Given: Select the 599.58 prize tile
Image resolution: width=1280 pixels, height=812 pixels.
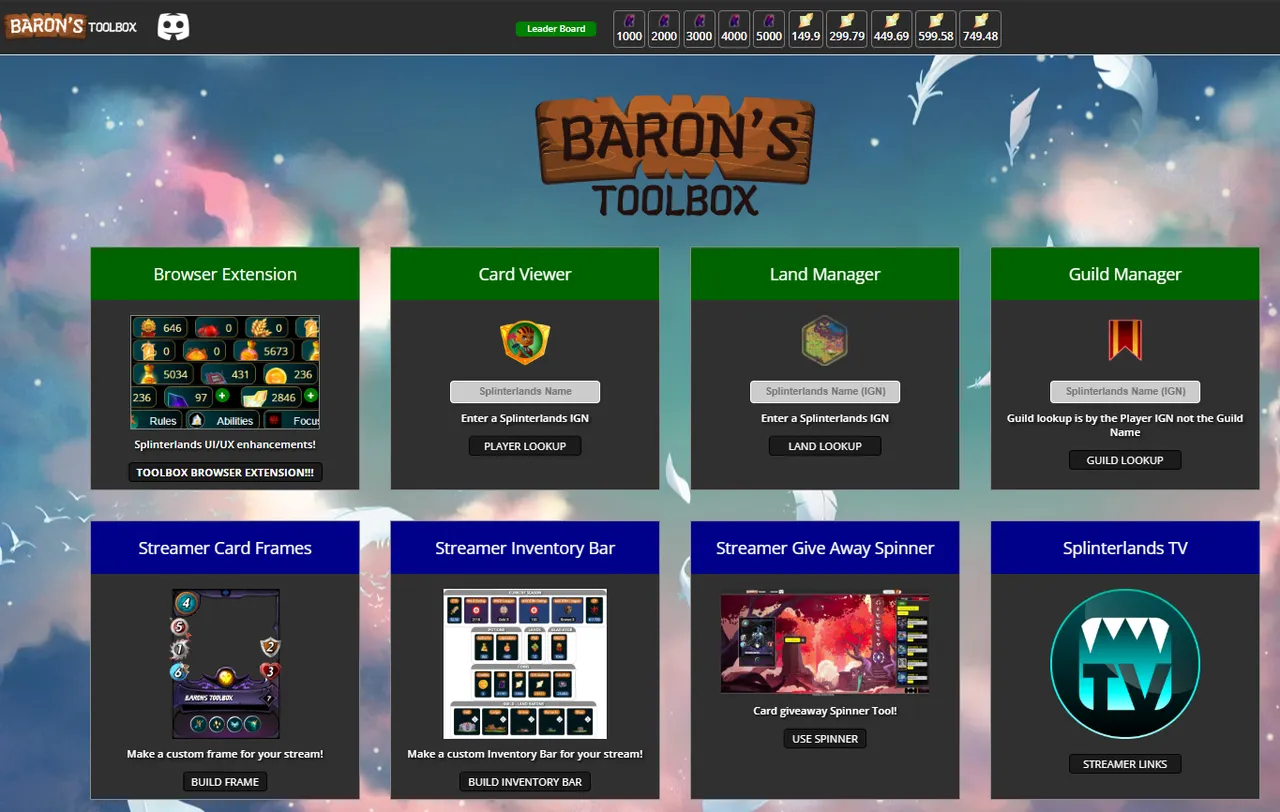Looking at the screenshot, I should pyautogui.click(x=936, y=29).
